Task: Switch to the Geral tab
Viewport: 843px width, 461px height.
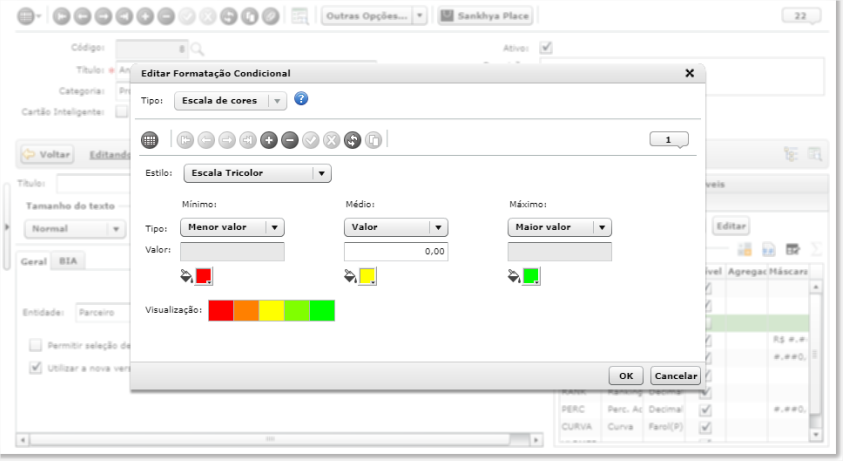Action: tap(33, 261)
